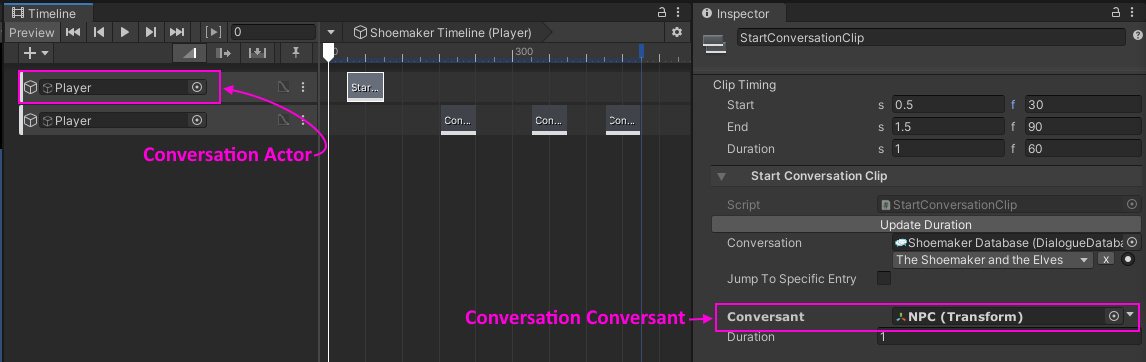
Task: Click the round button beside conversation x
Action: (x=1128, y=259)
